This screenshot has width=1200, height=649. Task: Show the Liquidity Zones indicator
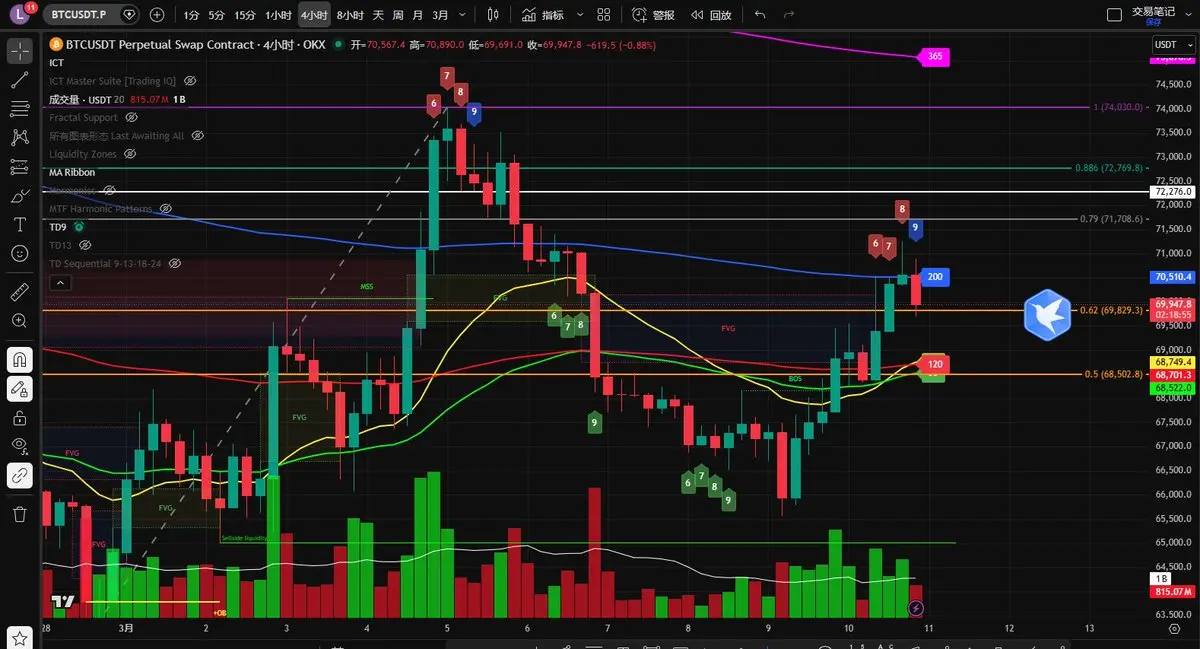tap(130, 154)
